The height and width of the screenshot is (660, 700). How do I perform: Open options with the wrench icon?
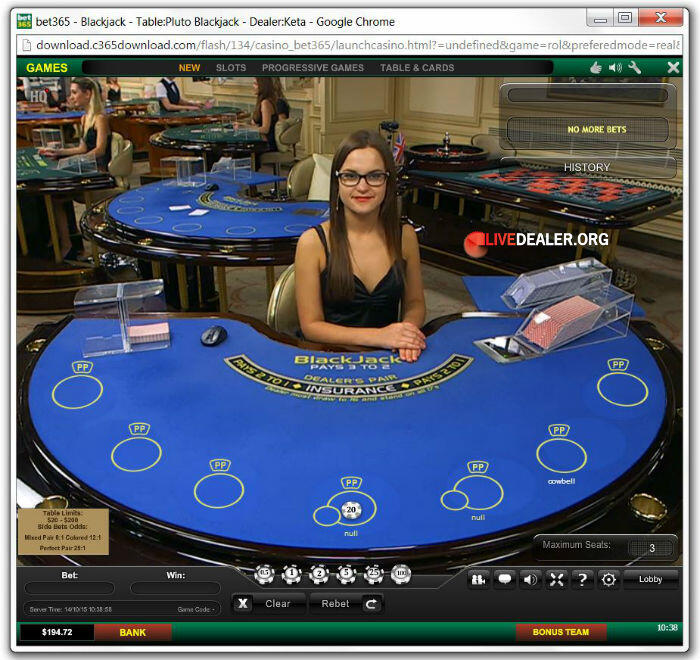pos(634,67)
